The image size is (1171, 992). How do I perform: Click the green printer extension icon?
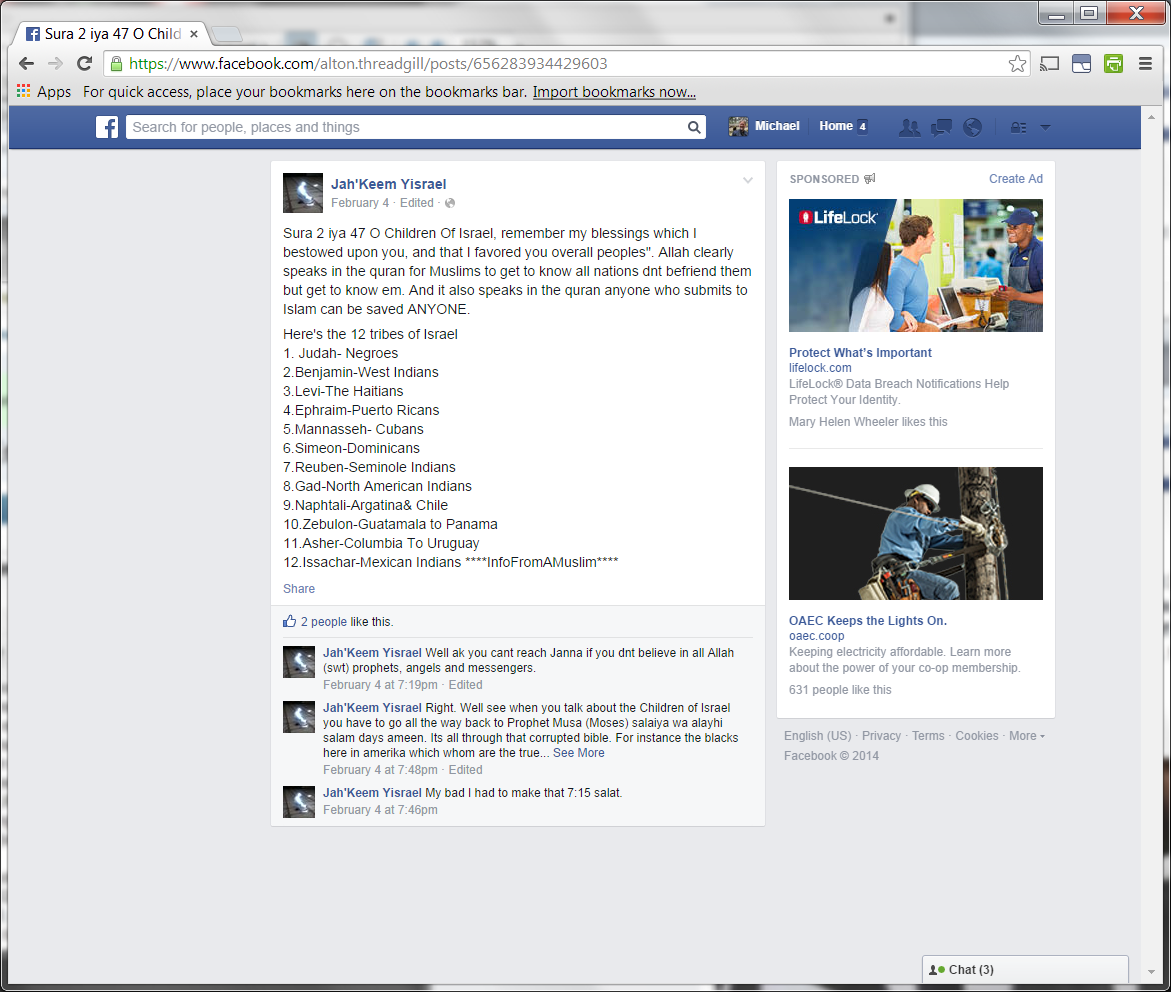coord(1113,64)
